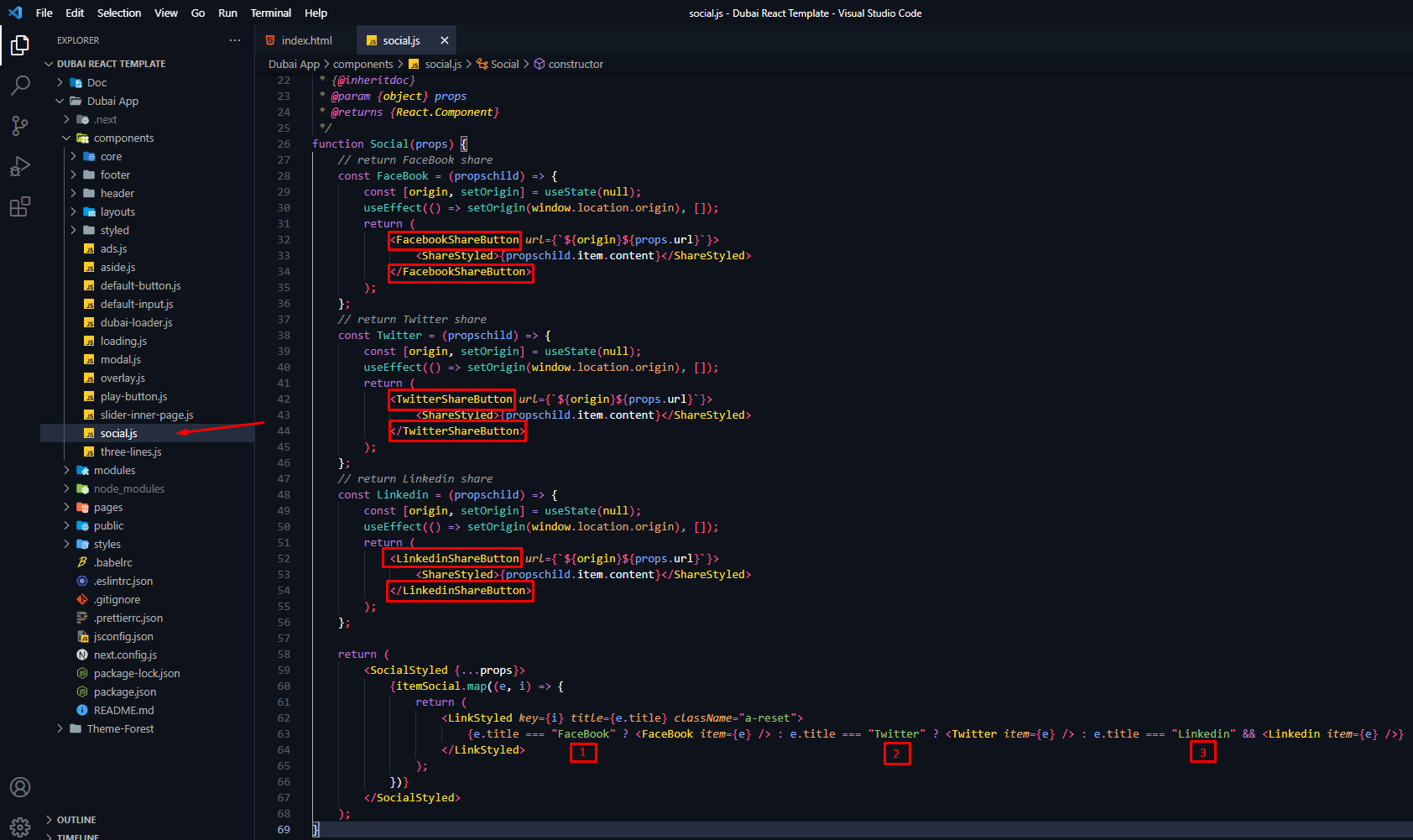Click the VS Code logo icon
This screenshot has width=1413, height=840.
(15, 13)
